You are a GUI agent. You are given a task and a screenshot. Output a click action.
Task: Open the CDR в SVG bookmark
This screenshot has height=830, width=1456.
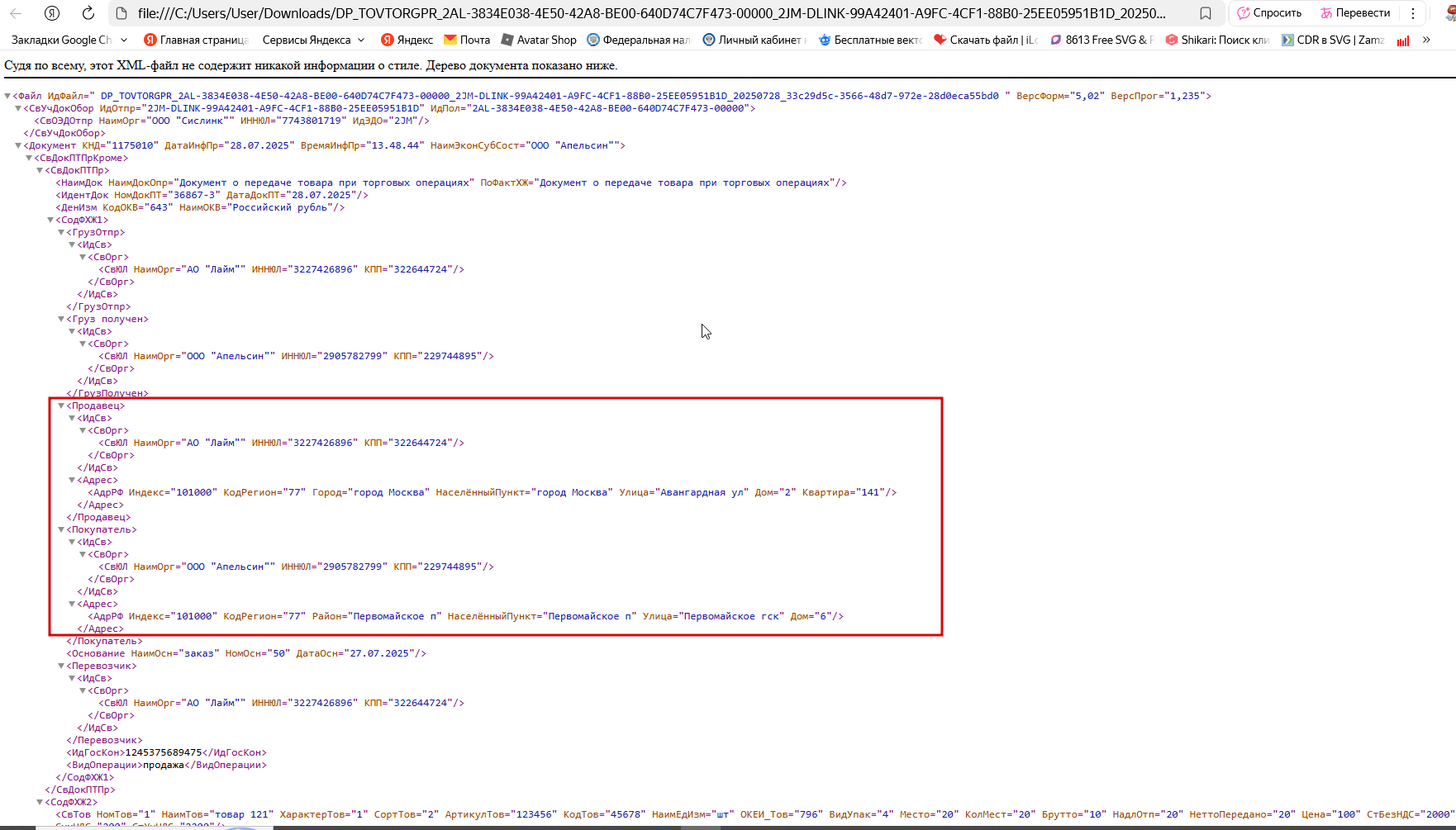click(1333, 40)
